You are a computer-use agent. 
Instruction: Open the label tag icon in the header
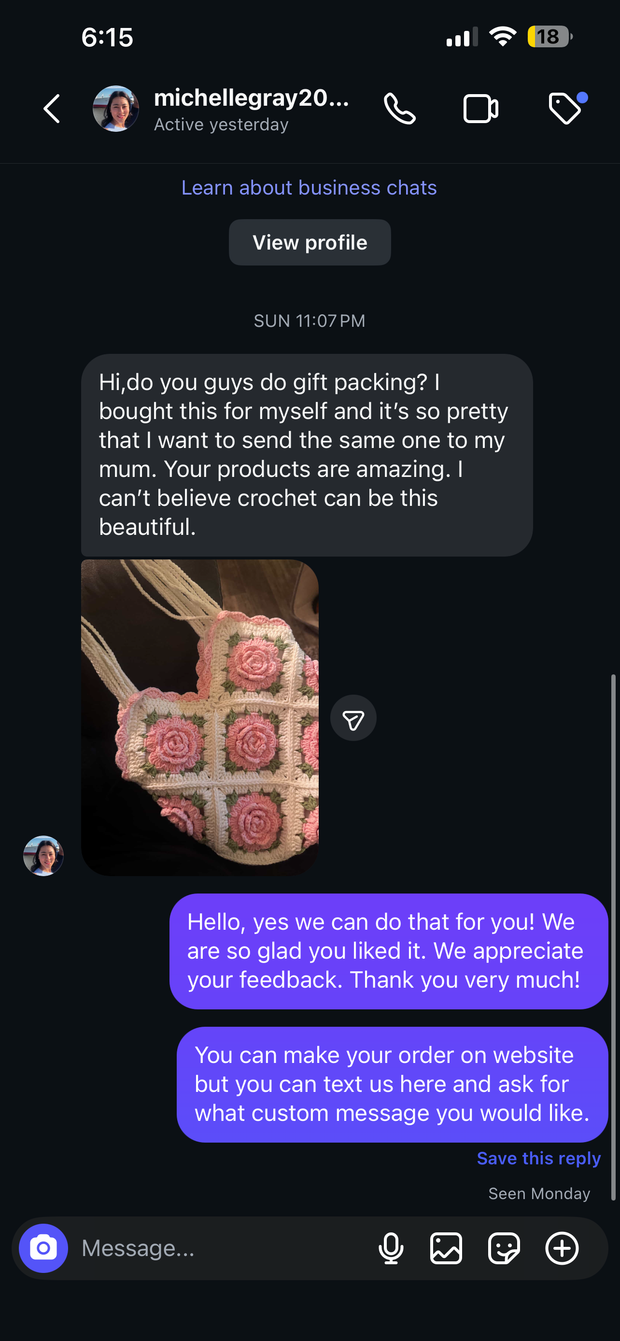[x=566, y=108]
